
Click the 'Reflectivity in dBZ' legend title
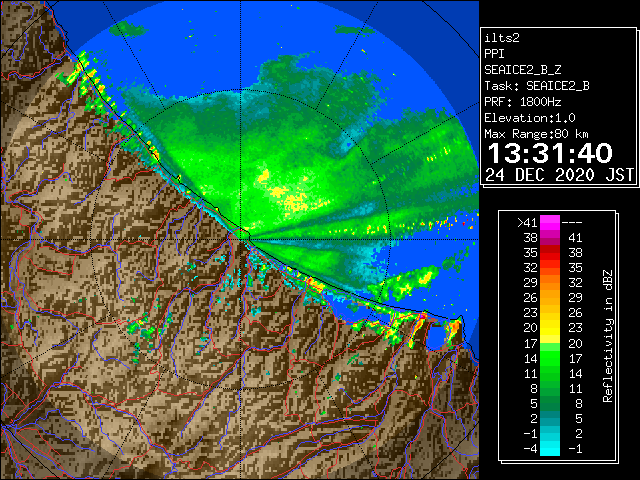tap(608, 336)
